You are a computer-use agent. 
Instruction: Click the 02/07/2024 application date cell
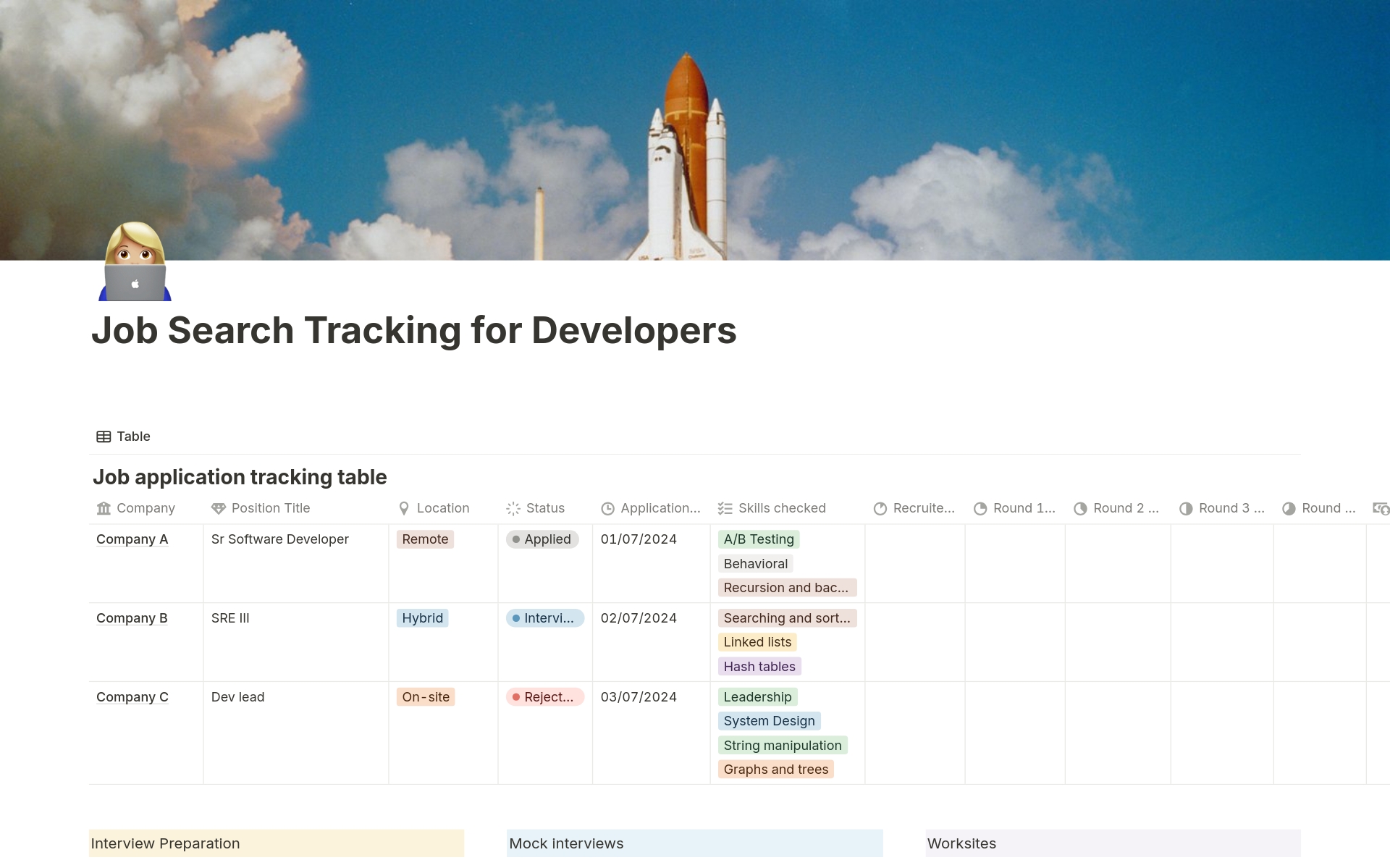(639, 618)
